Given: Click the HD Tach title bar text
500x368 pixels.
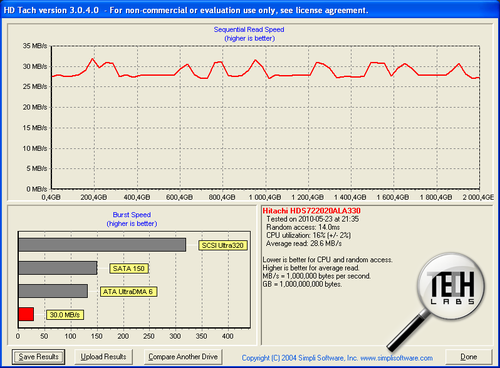Looking at the screenshot, I should pos(186,10).
